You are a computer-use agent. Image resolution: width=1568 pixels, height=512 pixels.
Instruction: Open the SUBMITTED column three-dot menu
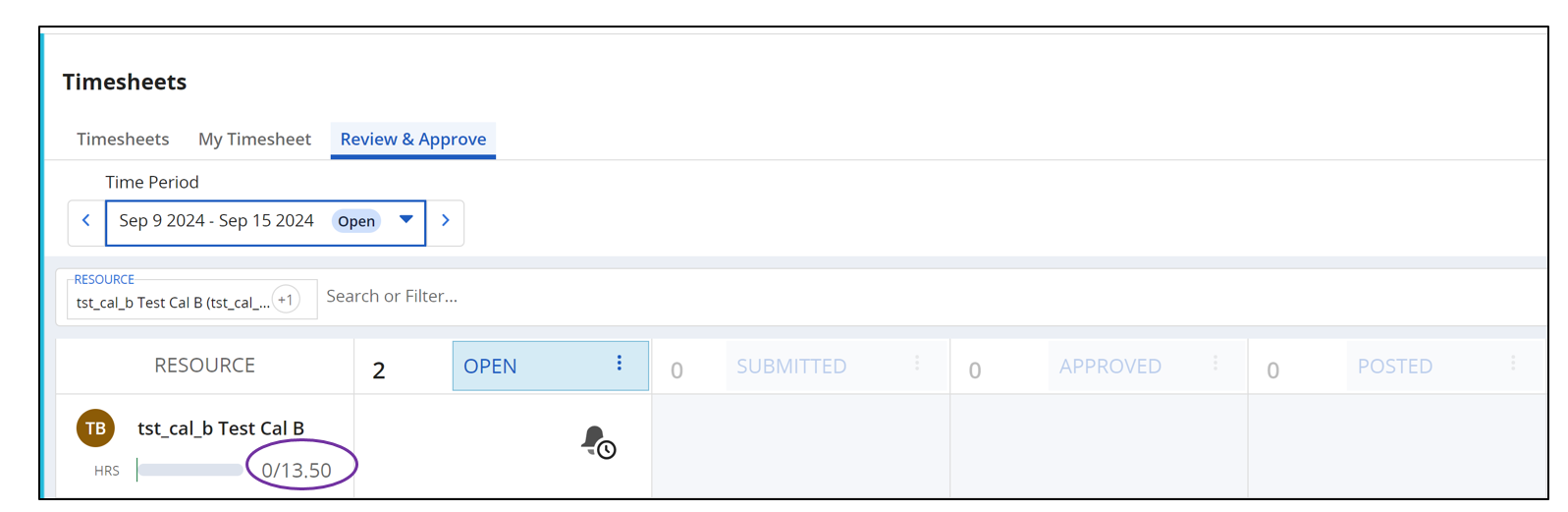pos(917,364)
